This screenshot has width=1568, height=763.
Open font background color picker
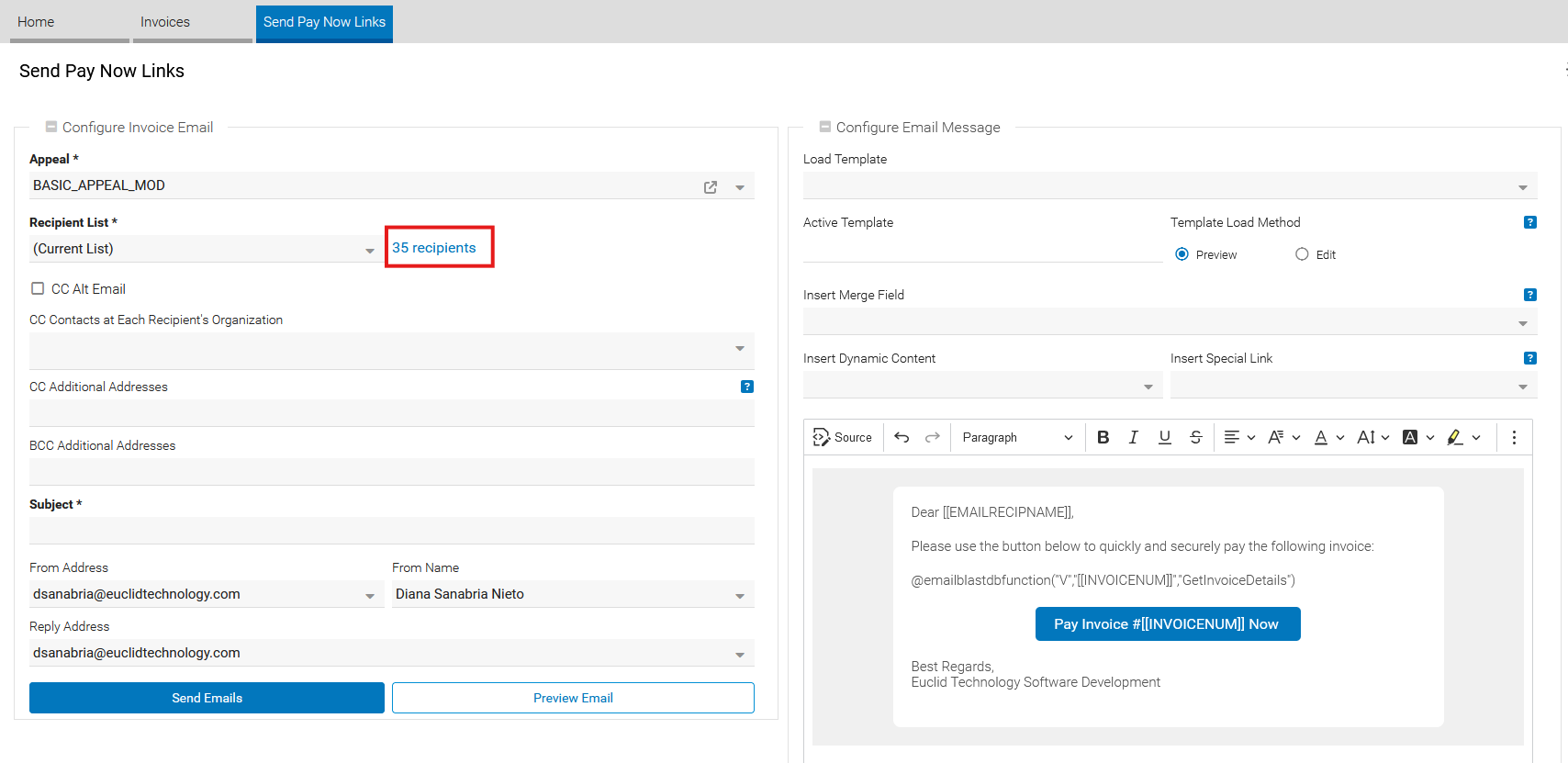tap(1418, 437)
